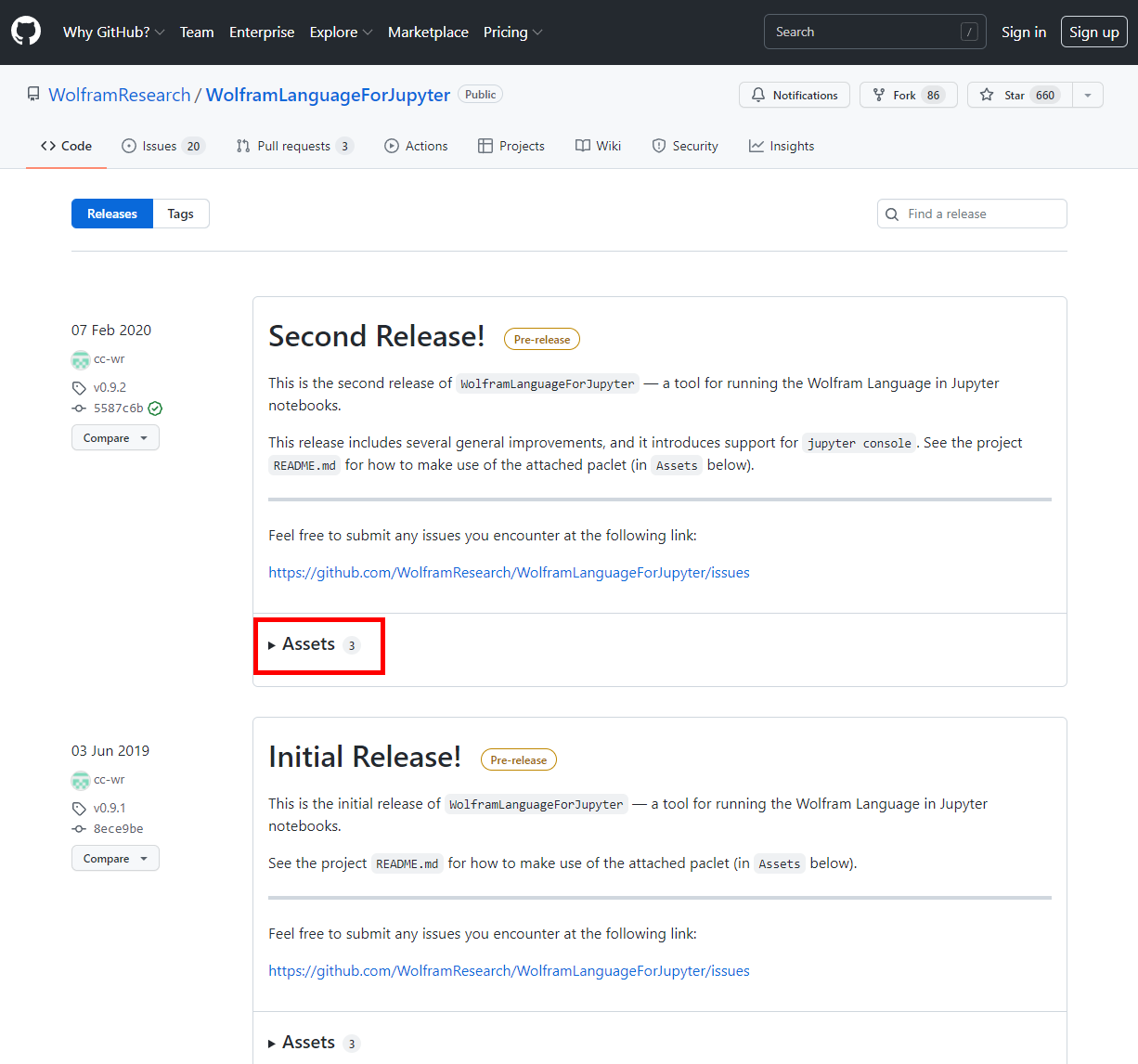Click the Sign in link

tap(1024, 32)
